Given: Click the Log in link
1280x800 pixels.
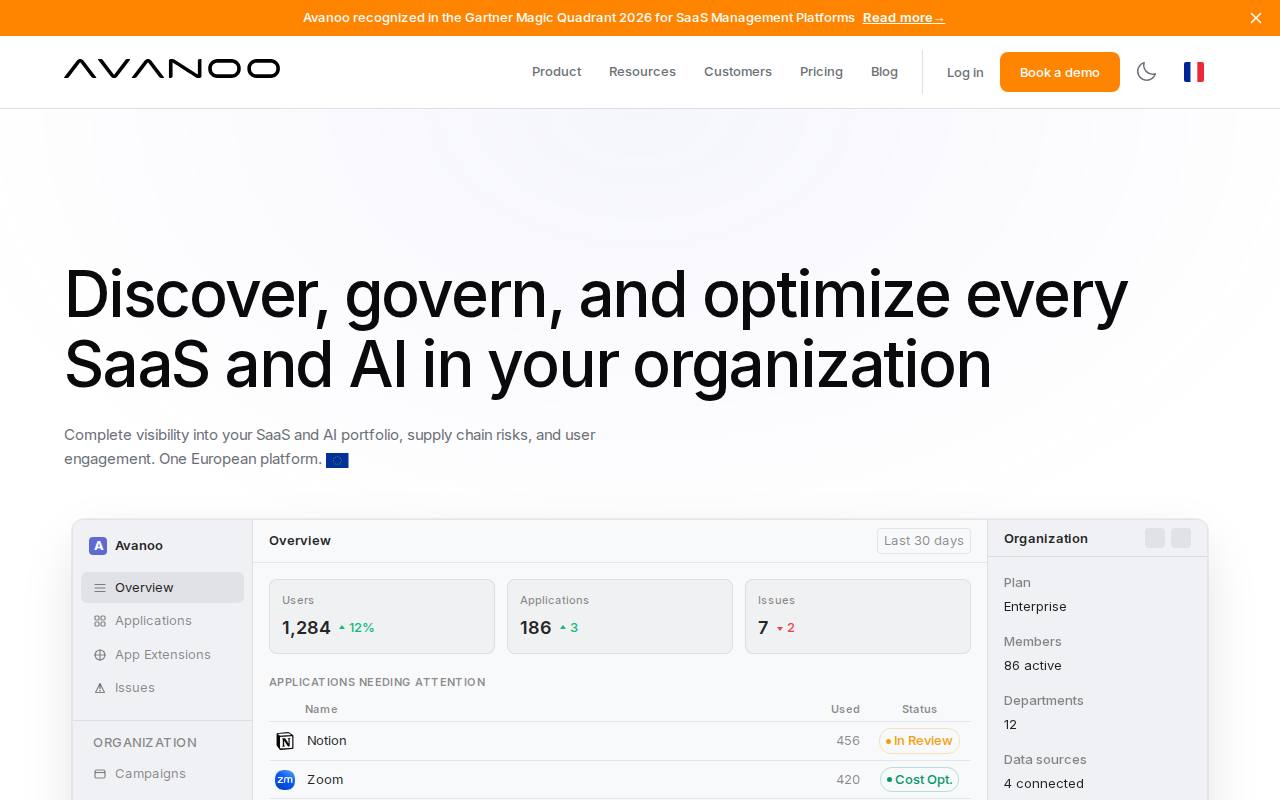Looking at the screenshot, I should [x=965, y=73].
